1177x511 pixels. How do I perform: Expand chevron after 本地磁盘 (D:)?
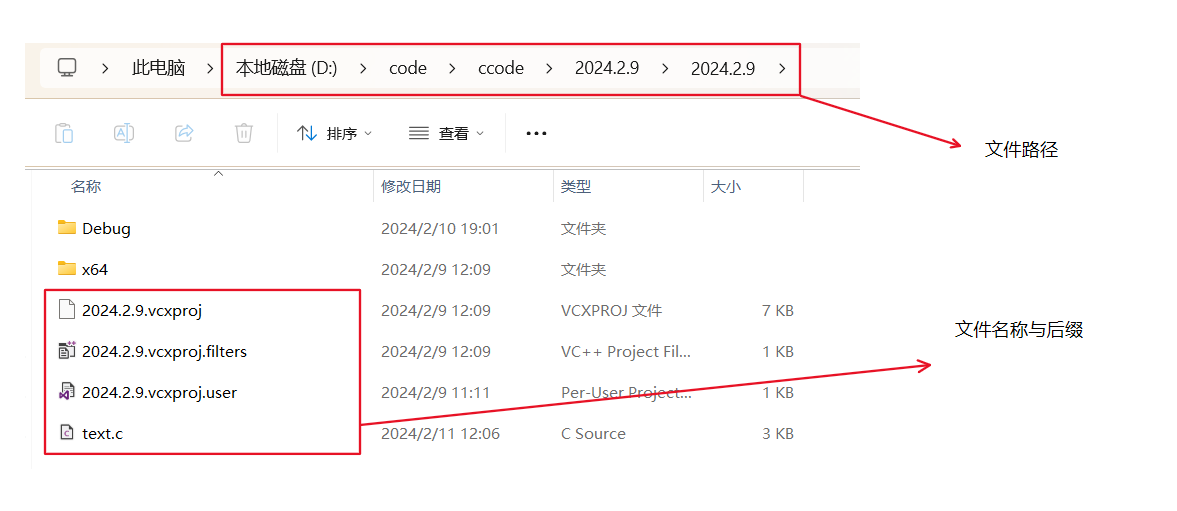(363, 68)
